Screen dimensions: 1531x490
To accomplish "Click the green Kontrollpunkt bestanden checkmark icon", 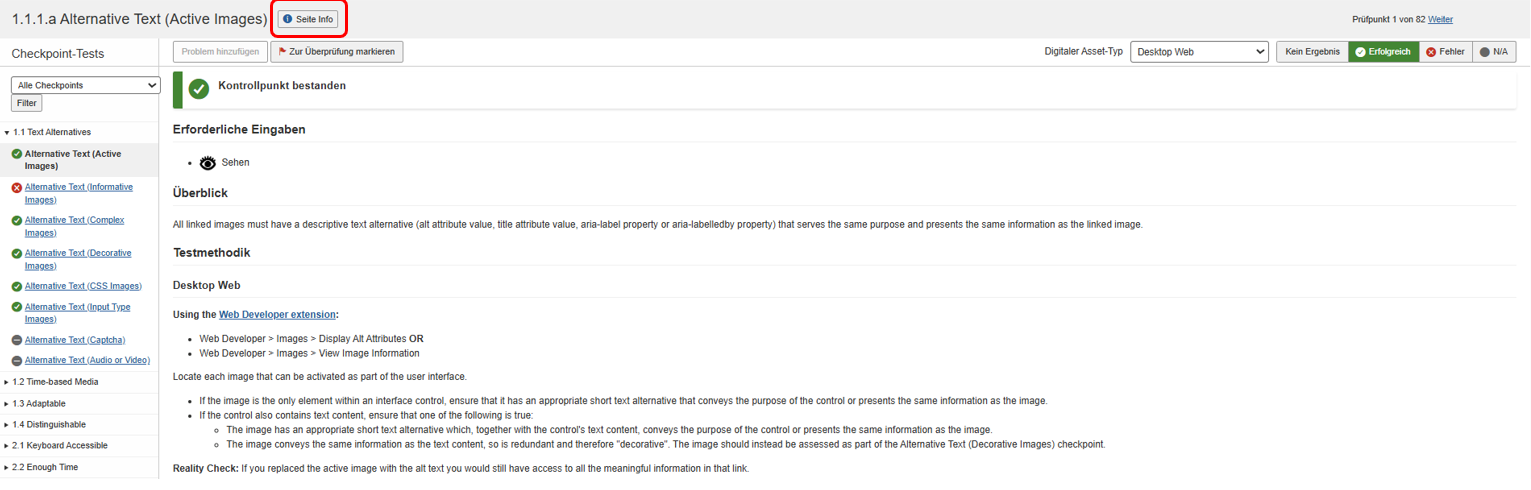I will tap(199, 89).
